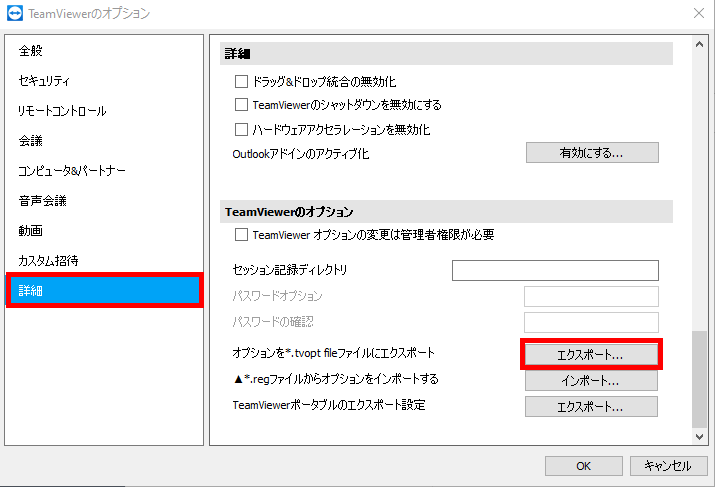Click エクスポート... for the *.tvopt file
Image resolution: width=715 pixels, height=487 pixels.
tap(591, 355)
